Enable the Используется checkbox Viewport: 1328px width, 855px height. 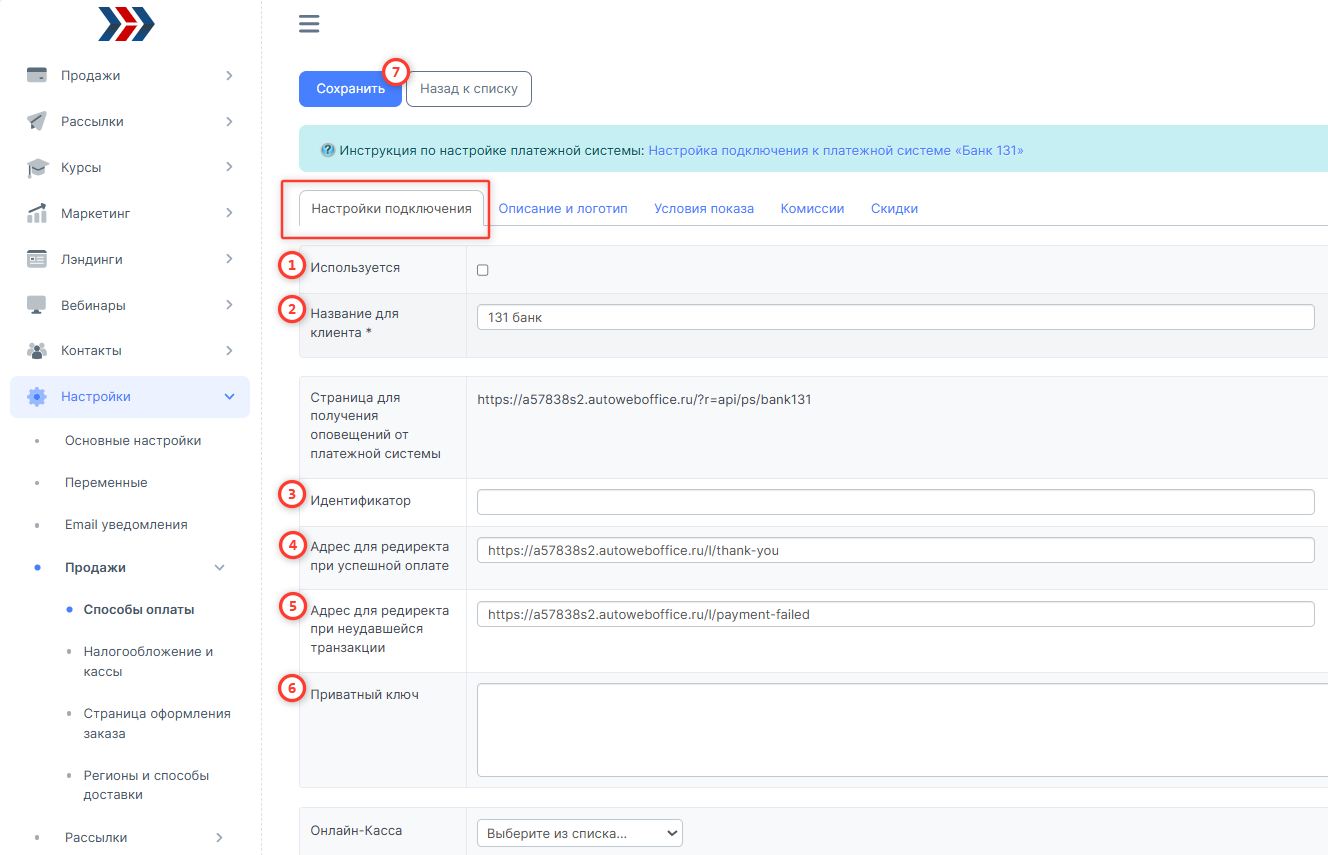(x=483, y=270)
